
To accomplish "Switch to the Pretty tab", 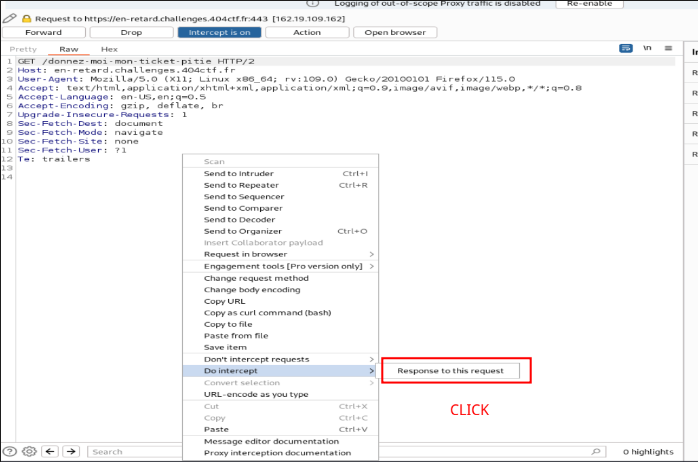I will [23, 49].
